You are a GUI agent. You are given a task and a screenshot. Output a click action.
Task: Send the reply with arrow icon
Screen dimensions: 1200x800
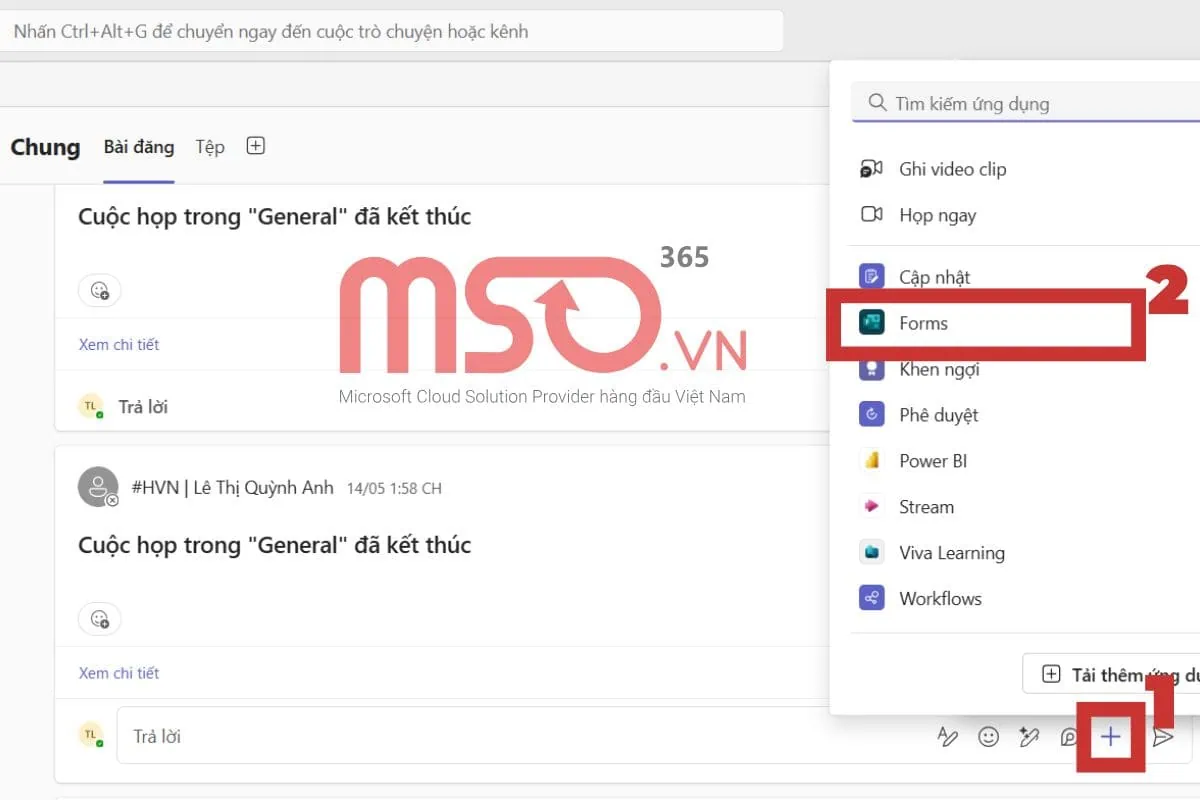[x=1163, y=737]
